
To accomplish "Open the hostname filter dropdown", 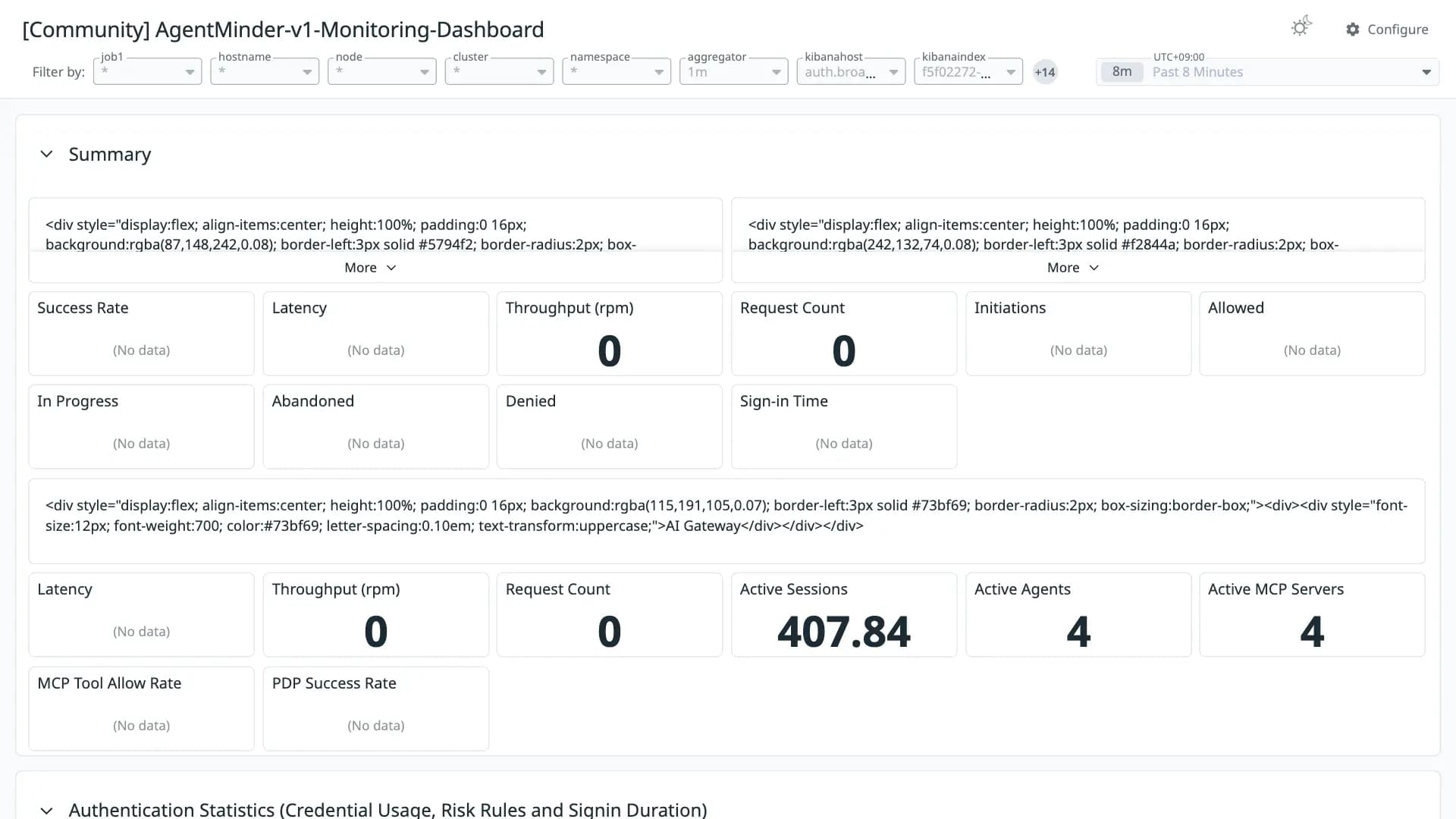I will click(x=265, y=71).
